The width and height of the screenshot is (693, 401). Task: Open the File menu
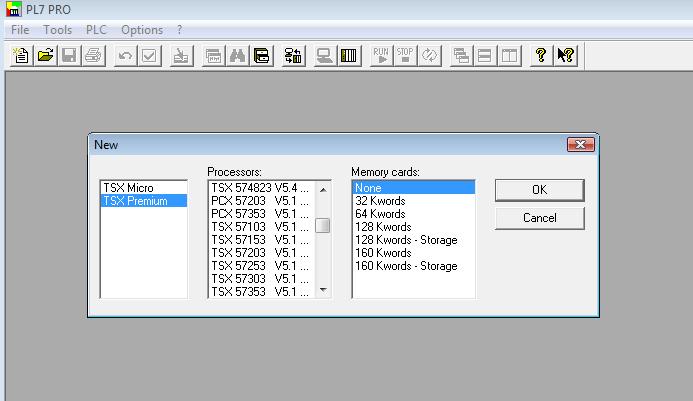coord(20,30)
